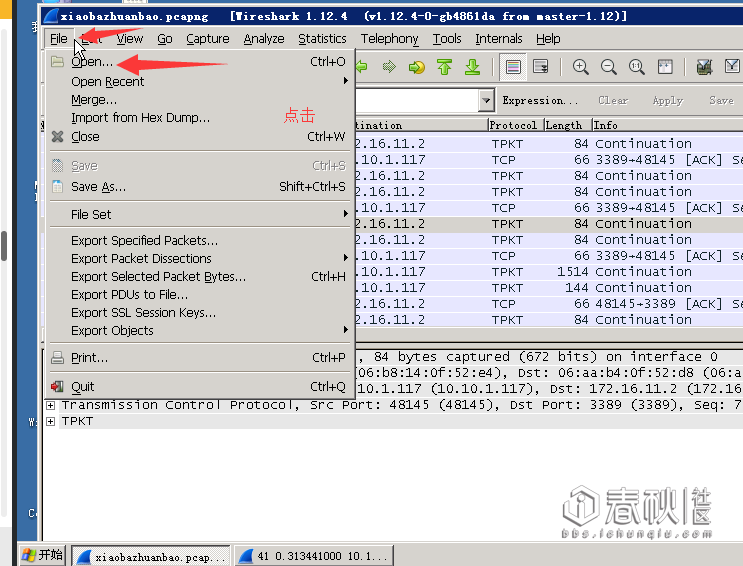
Task: Click the Open folder icon in File menu
Action: (57, 62)
